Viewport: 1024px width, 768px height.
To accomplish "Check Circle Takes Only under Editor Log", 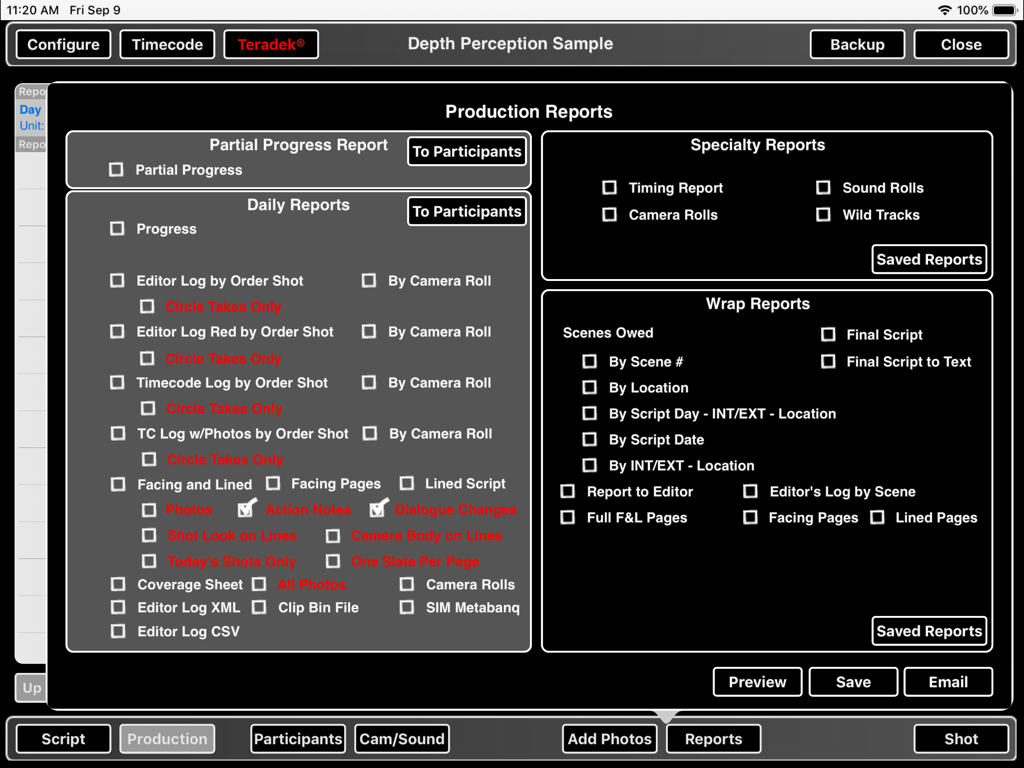I will point(147,306).
